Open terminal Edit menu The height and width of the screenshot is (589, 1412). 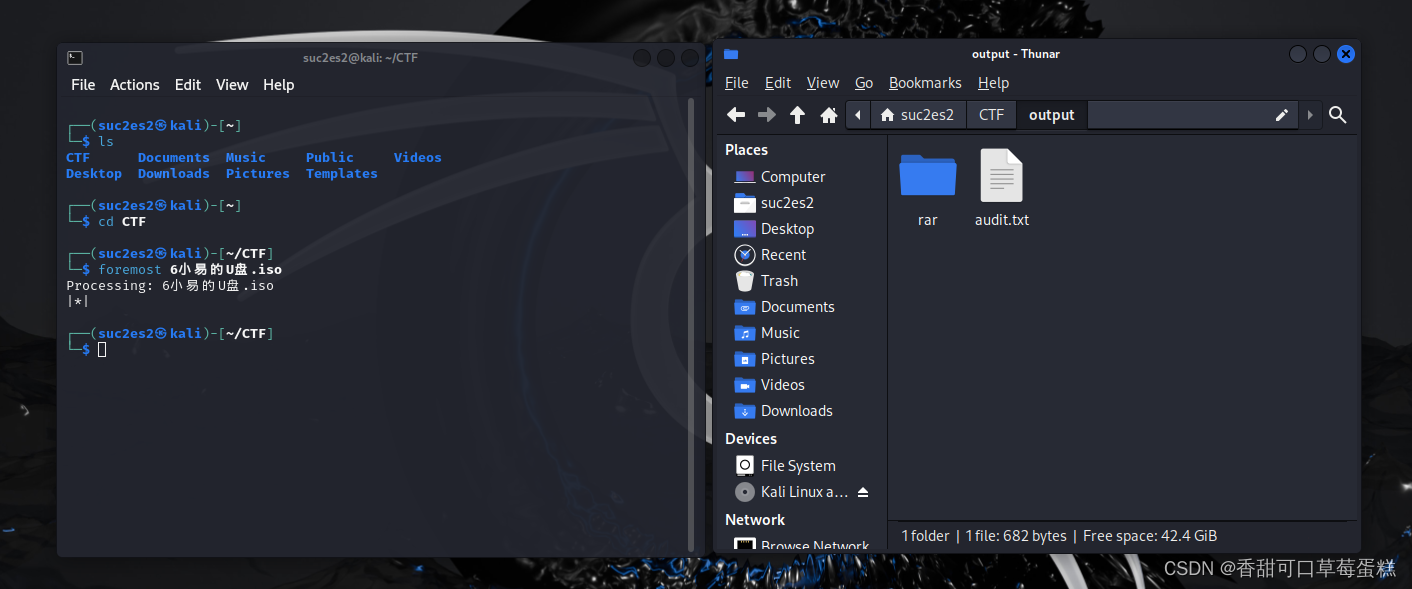188,85
